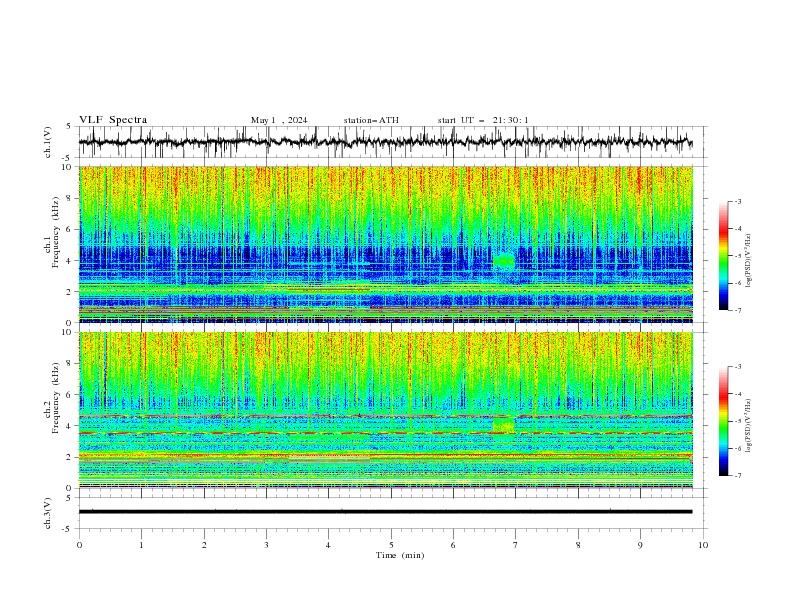Click the "9" tick on the time axis
The height and width of the screenshot is (612, 792).
coord(640,545)
